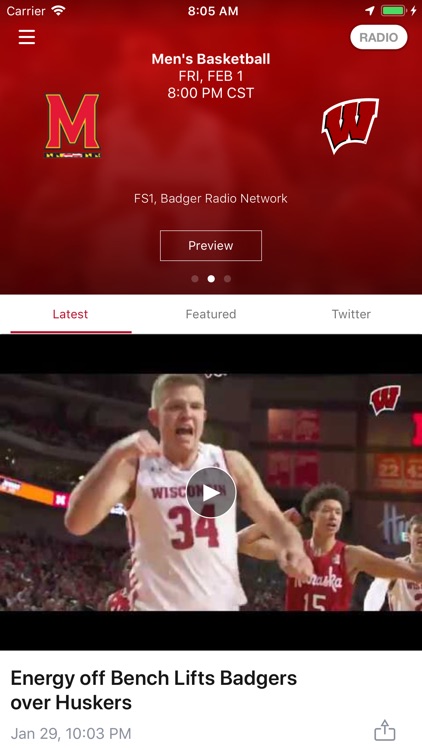
Task: Switch to the Featured tab
Action: (211, 314)
